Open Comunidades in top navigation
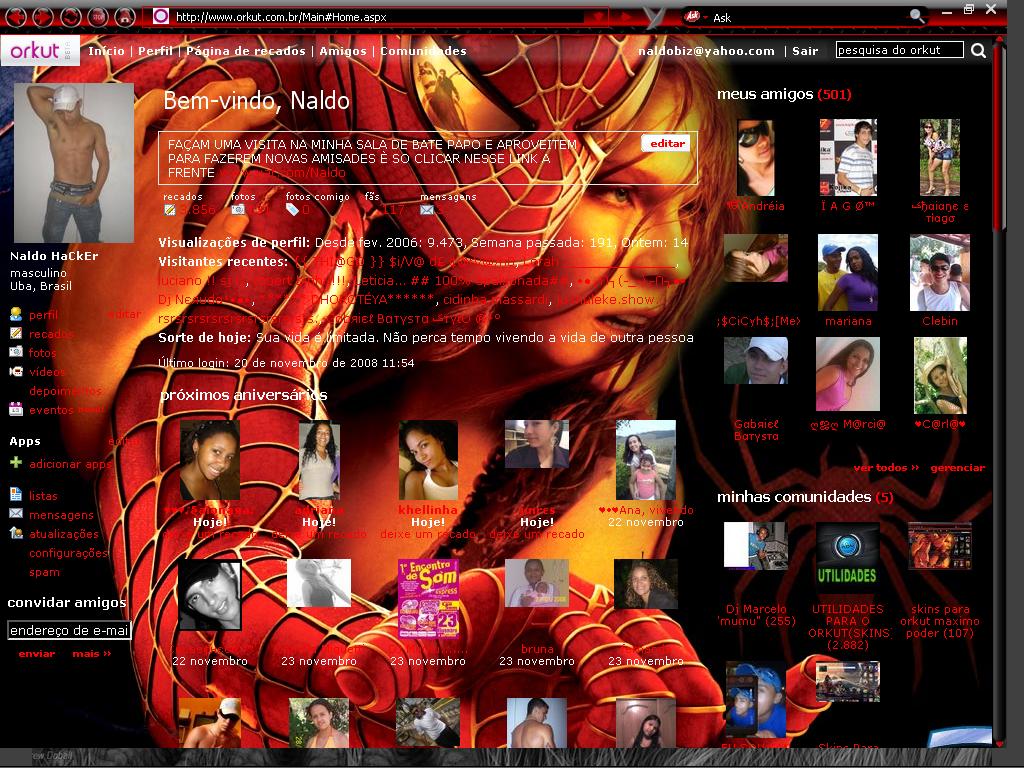The width and height of the screenshot is (1024, 768). 423,51
